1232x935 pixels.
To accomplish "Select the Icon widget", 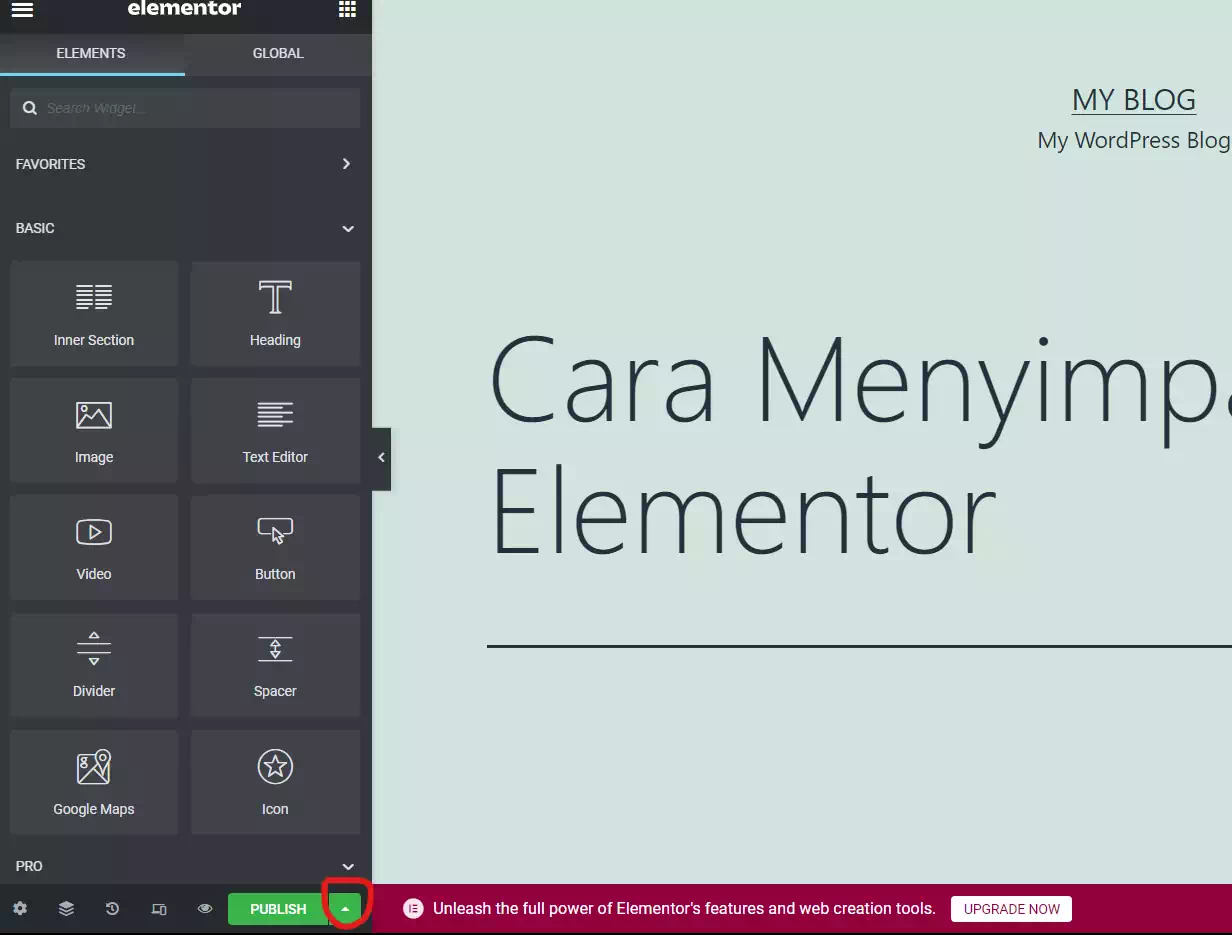I will pyautogui.click(x=275, y=782).
